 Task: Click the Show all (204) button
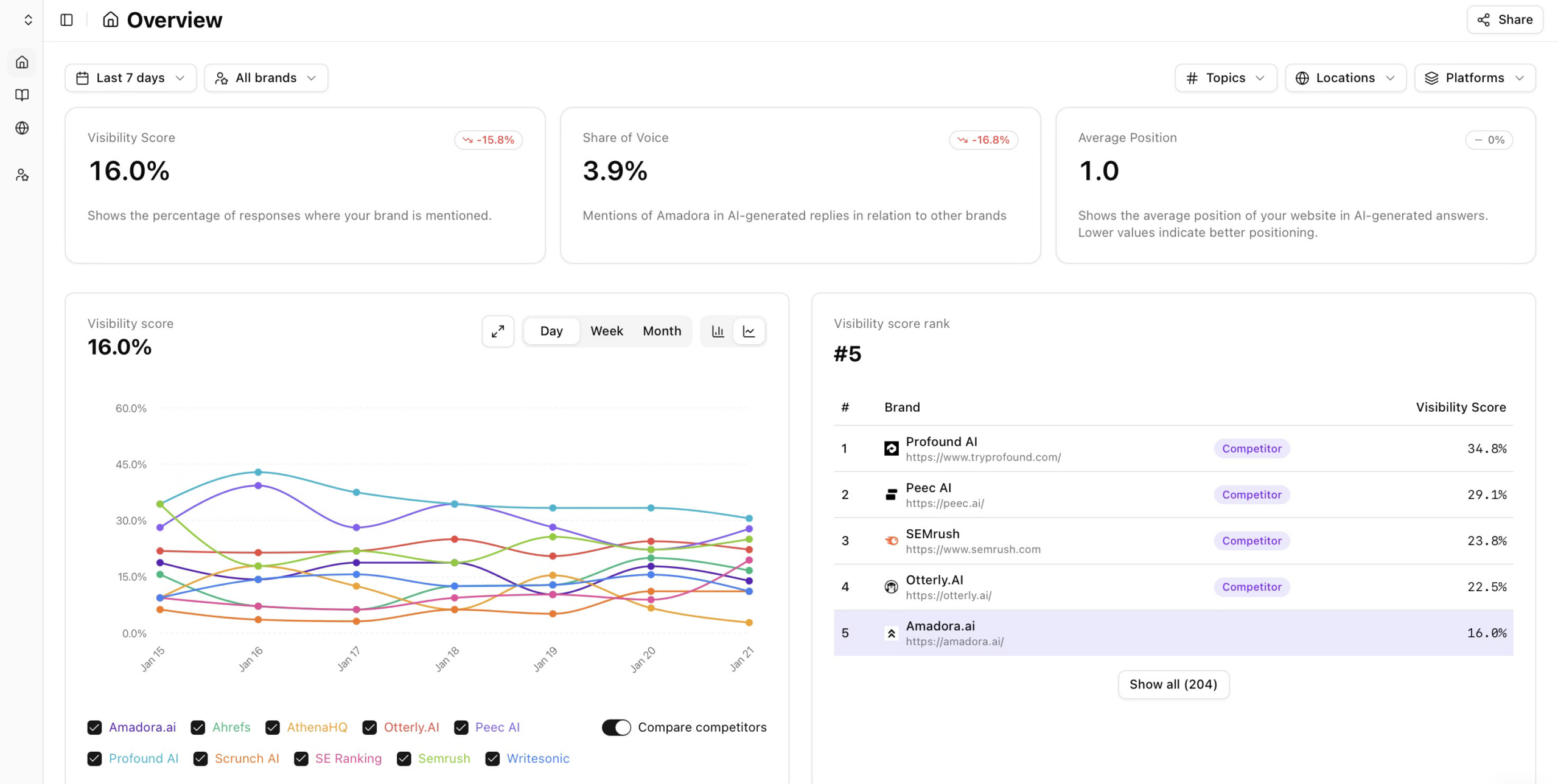coord(1173,684)
